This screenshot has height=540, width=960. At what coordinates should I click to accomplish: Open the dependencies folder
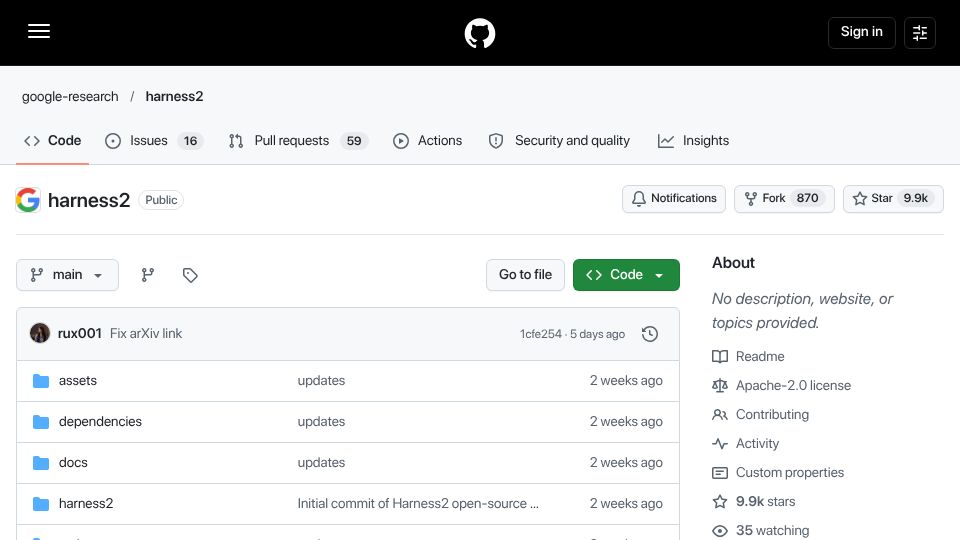[x=100, y=422]
